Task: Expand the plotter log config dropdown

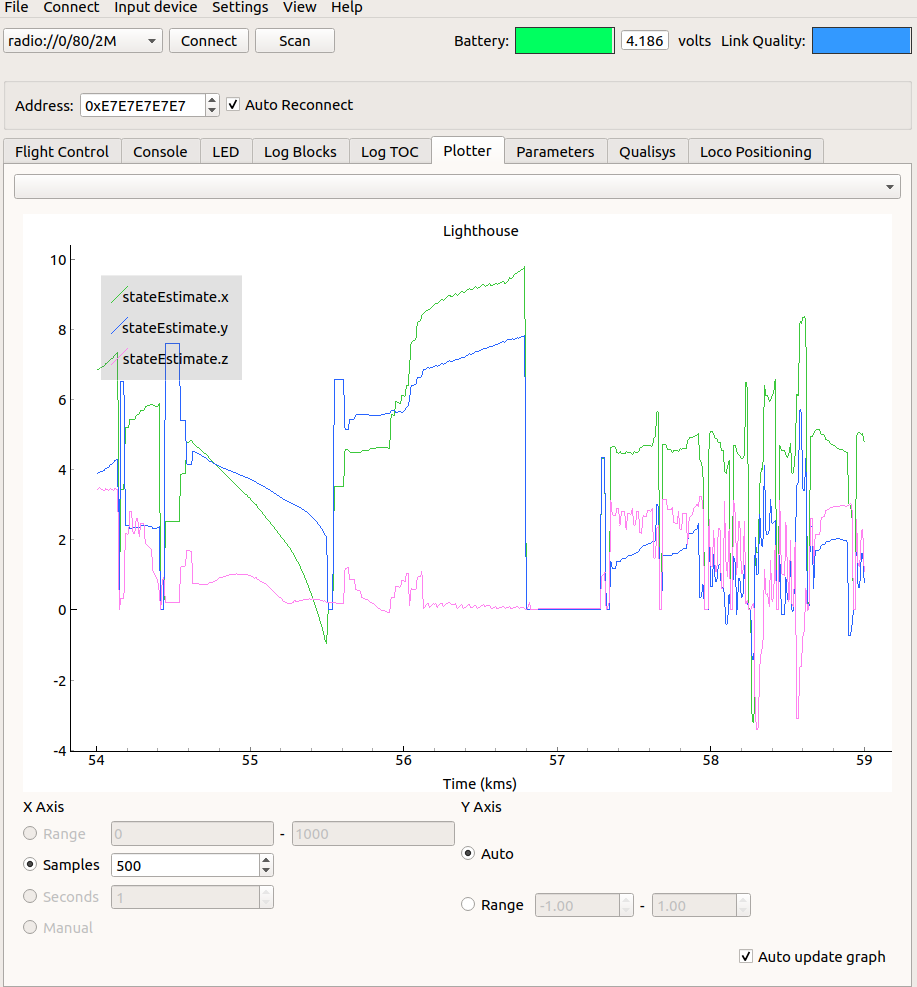Action: point(457,187)
